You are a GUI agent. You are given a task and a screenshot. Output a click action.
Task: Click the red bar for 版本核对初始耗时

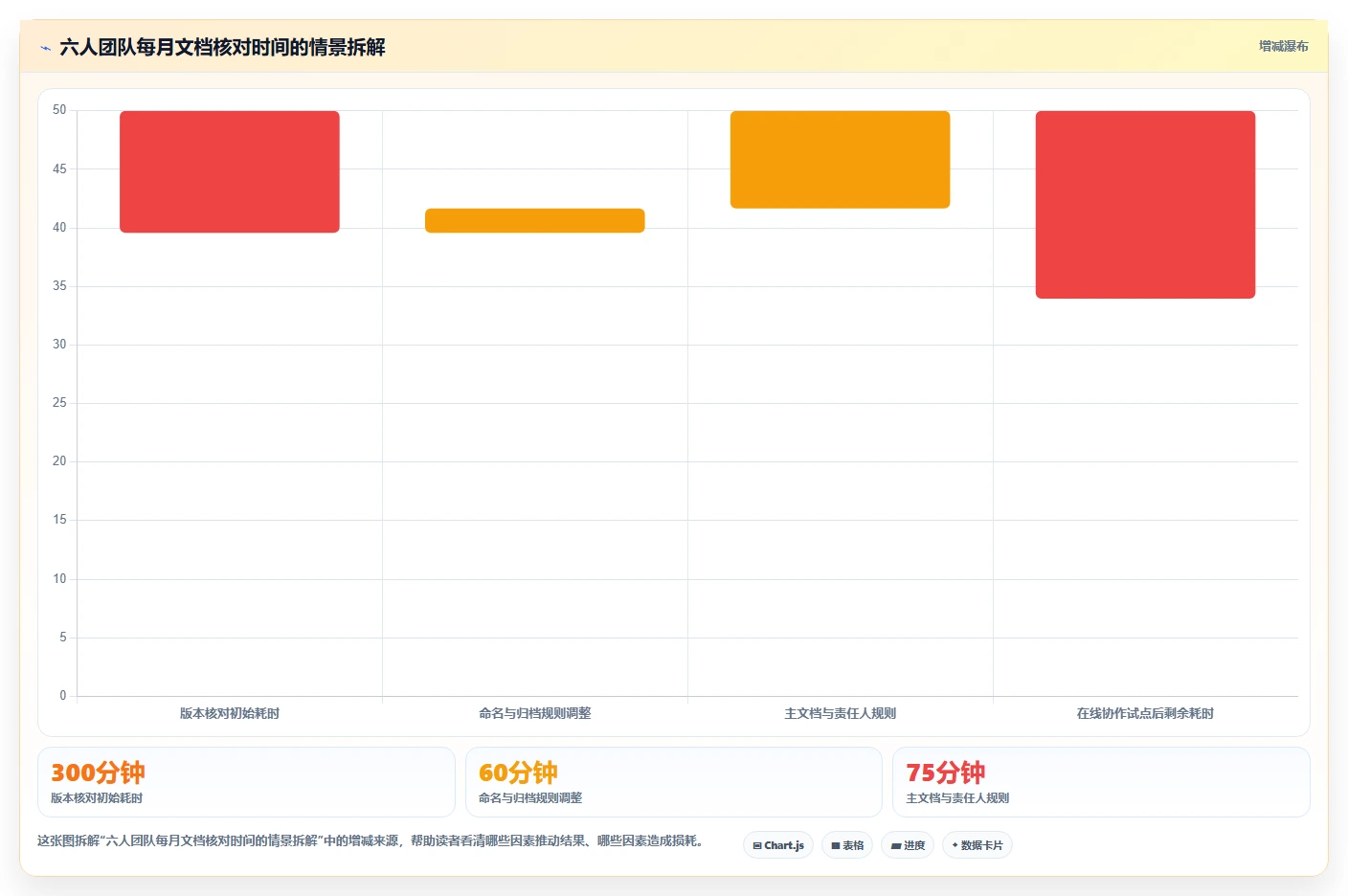pyautogui.click(x=230, y=171)
